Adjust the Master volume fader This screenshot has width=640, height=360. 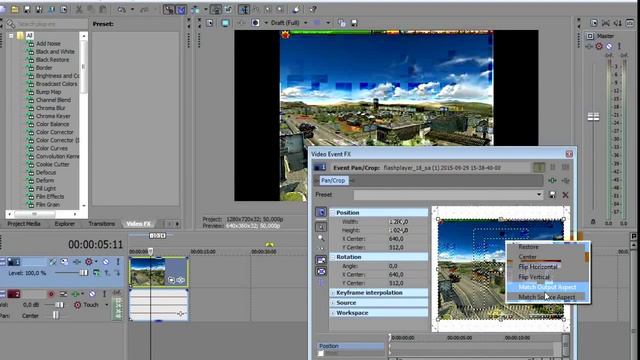click(x=593, y=117)
